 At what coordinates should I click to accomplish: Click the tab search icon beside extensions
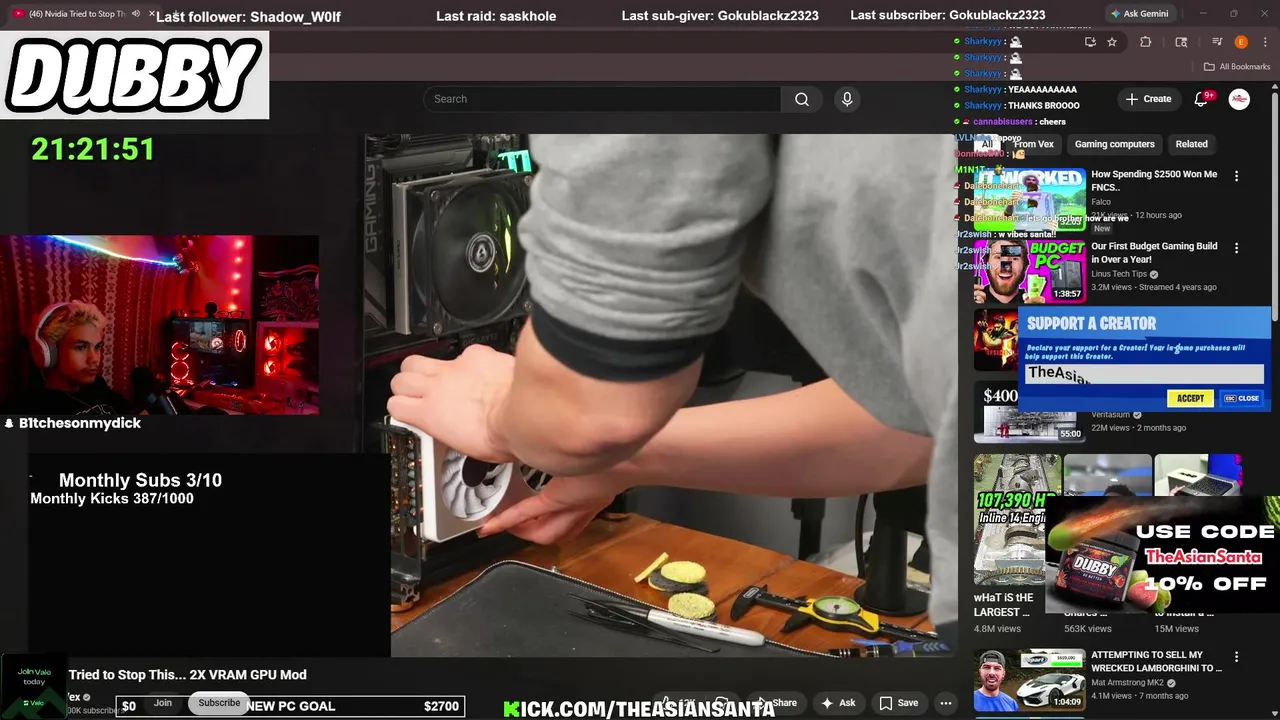point(1181,42)
